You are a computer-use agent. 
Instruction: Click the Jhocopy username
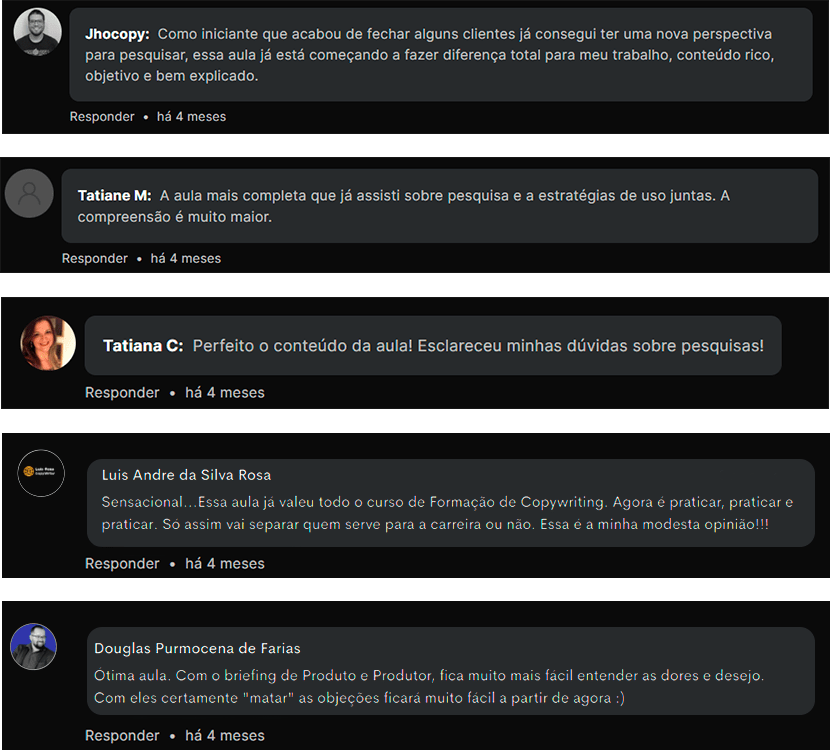pyautogui.click(x=117, y=34)
